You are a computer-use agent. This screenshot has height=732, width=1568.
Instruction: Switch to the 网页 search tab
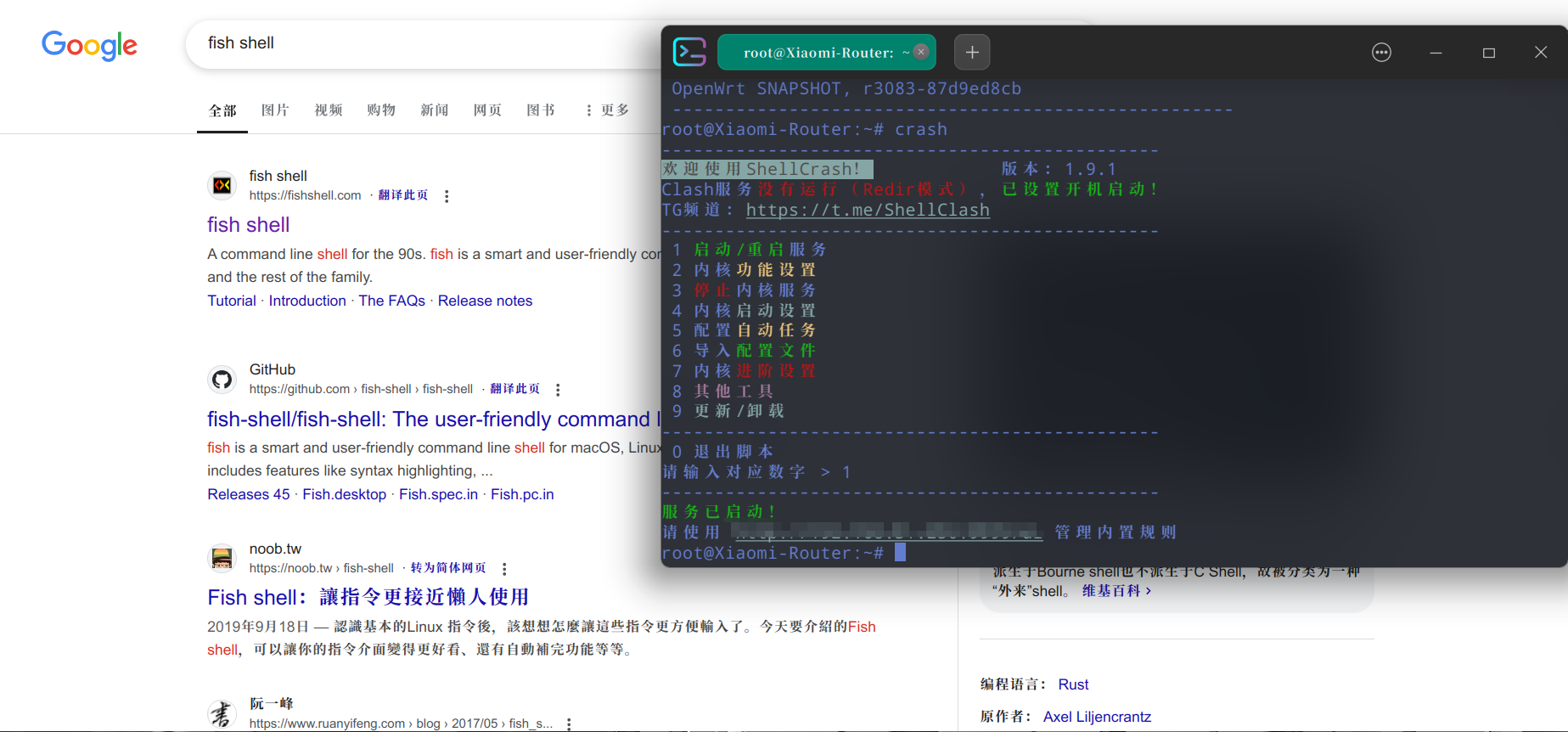(x=487, y=110)
